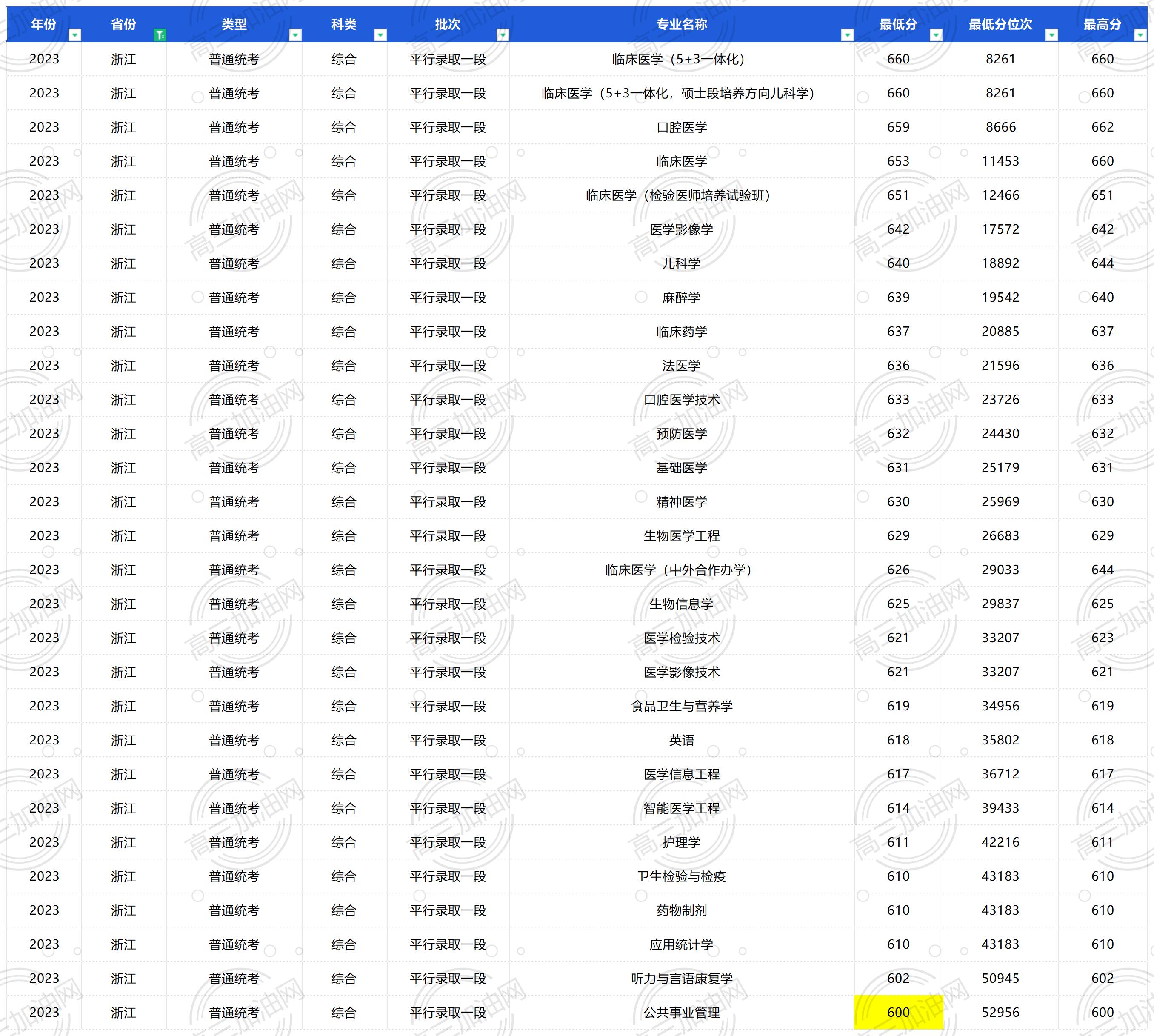Click the 卫生检验与检疫 cell
Viewport: 1154px width, 1036px height.
coord(682,877)
